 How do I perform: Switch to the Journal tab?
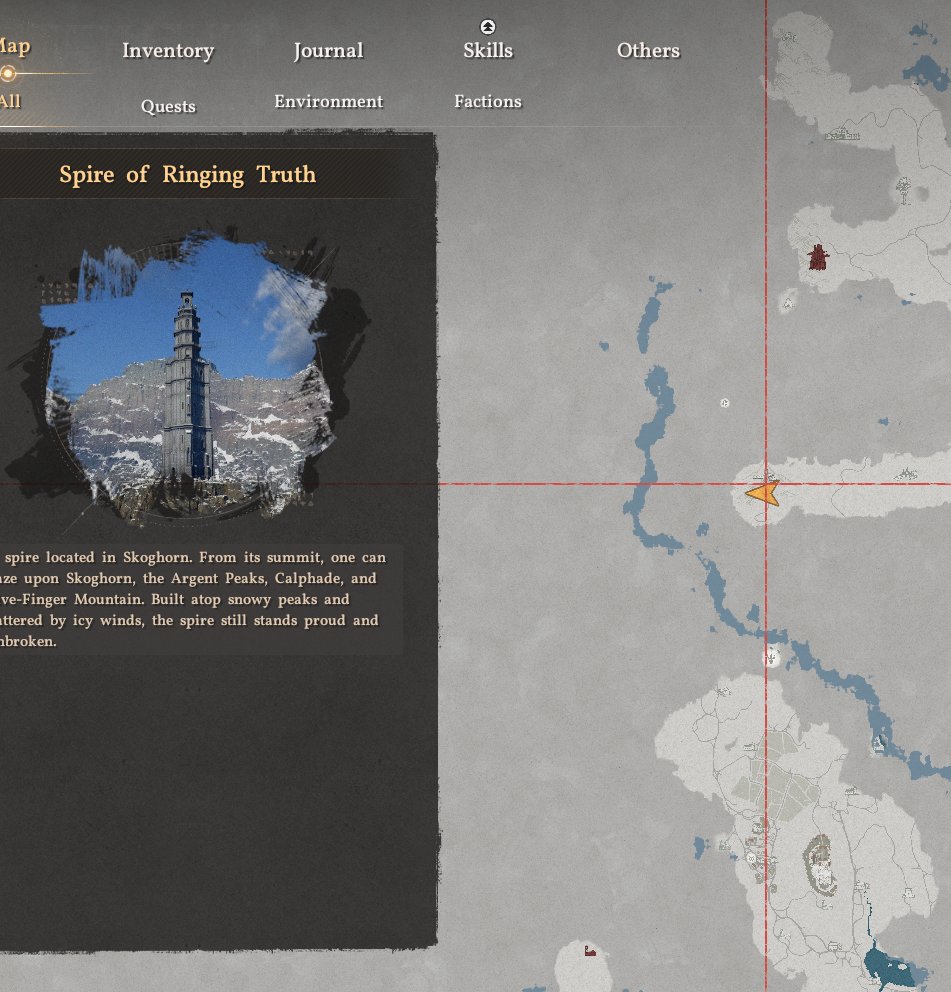click(x=328, y=51)
